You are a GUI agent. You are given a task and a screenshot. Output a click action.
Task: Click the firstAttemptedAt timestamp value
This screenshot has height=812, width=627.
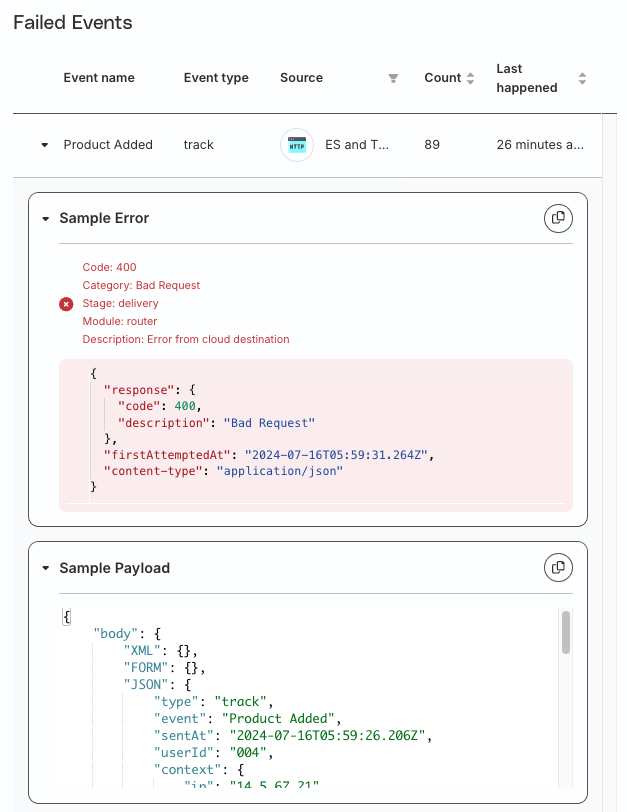click(336, 455)
